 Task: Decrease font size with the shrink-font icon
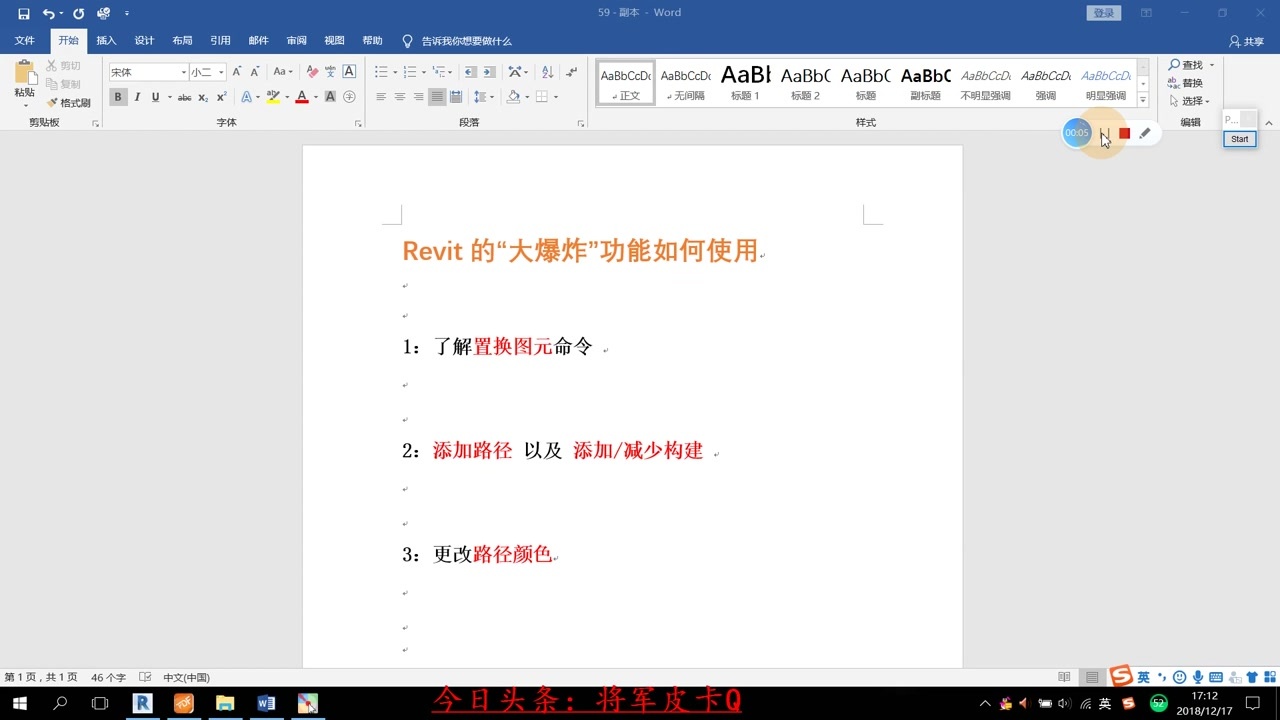pyautogui.click(x=255, y=72)
